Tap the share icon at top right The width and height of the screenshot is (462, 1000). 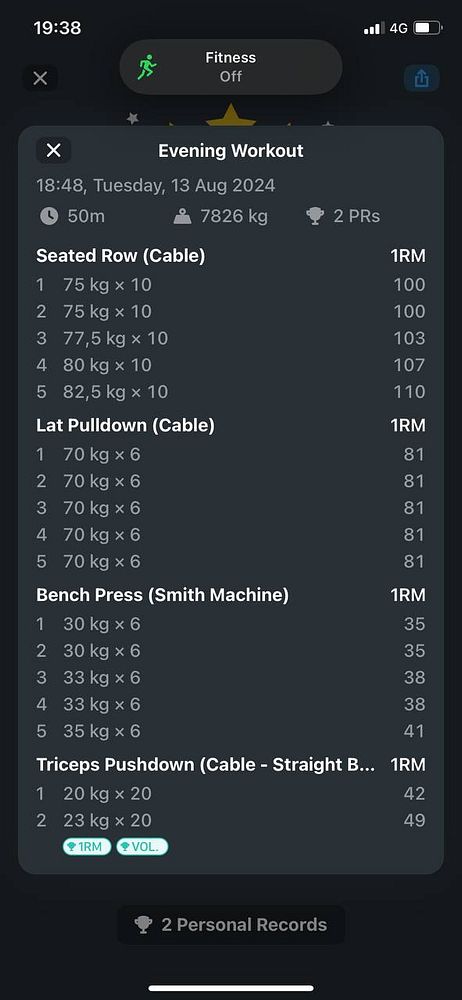(x=421, y=79)
